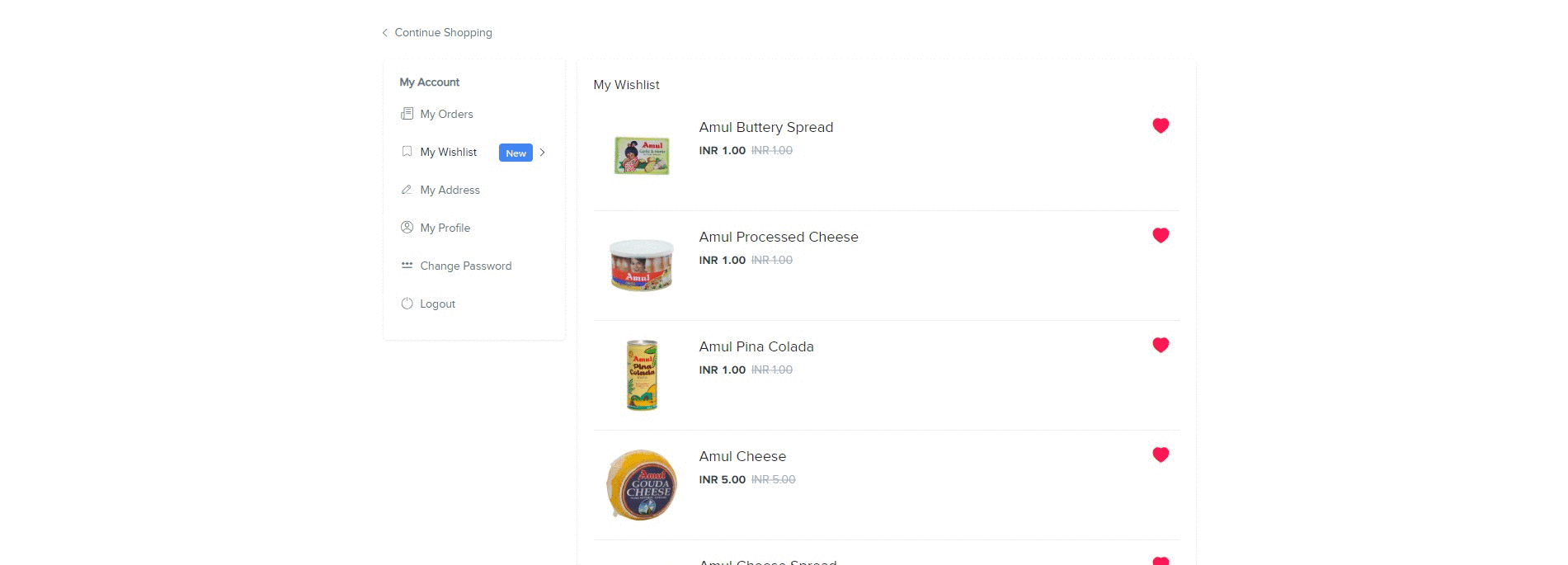Screen dimensions: 1568x565
Task: Expand the My Wishlist chevron arrow
Action: [x=542, y=153]
